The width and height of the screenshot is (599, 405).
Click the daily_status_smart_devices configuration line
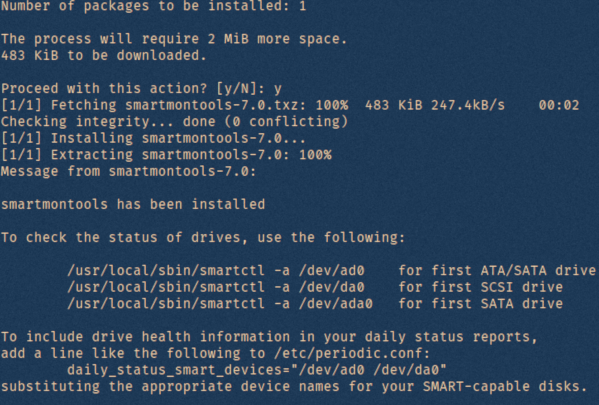pos(257,370)
